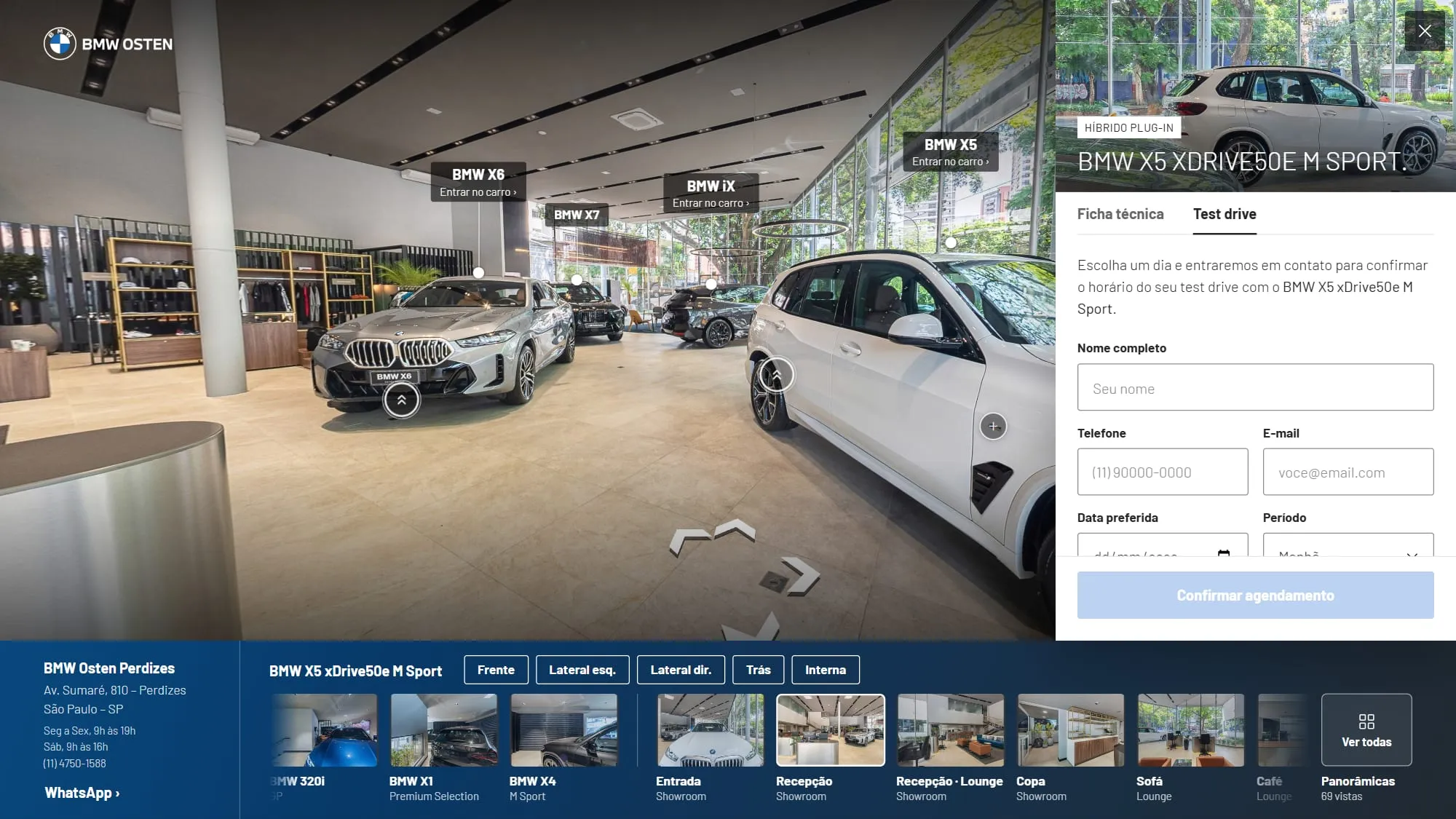Image resolution: width=1456 pixels, height=819 pixels.
Task: Open the WhatsApp link
Action: [82, 793]
